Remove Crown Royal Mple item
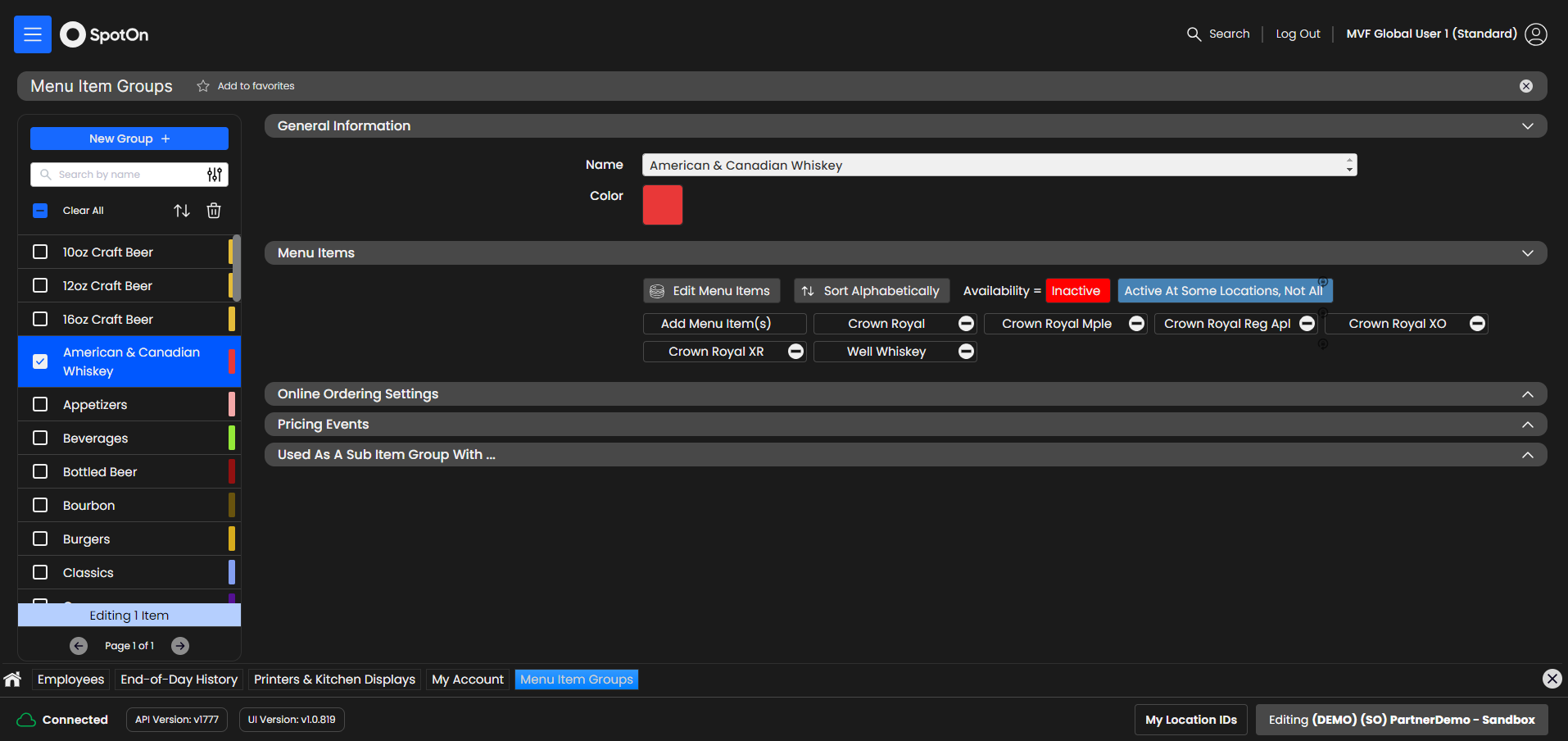This screenshot has width=1568, height=741. [1137, 324]
